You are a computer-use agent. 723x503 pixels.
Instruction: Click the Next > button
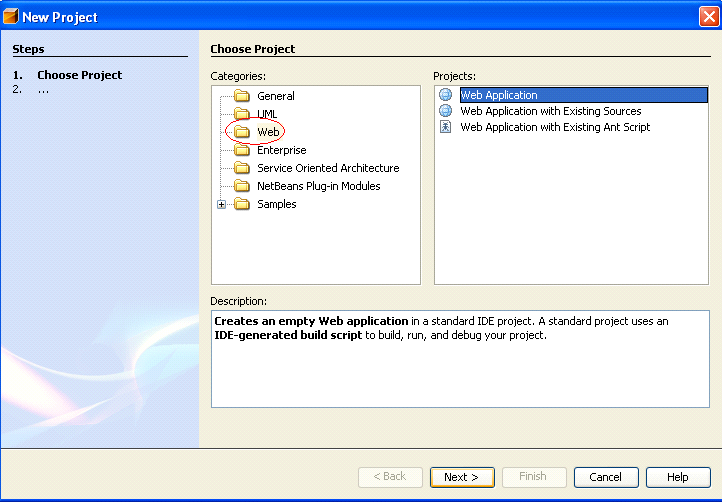(x=462, y=477)
